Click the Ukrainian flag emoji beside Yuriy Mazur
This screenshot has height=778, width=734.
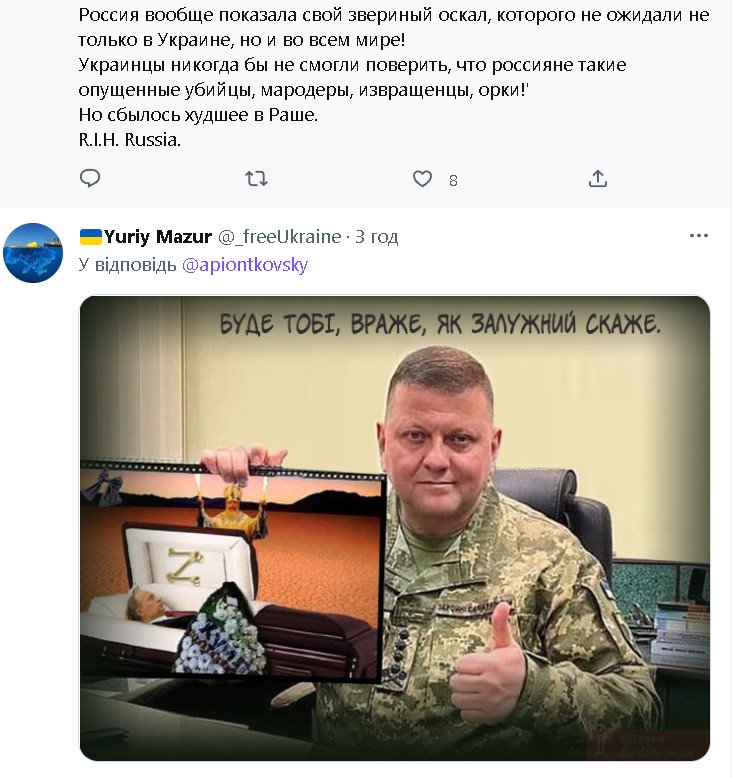click(x=91, y=237)
